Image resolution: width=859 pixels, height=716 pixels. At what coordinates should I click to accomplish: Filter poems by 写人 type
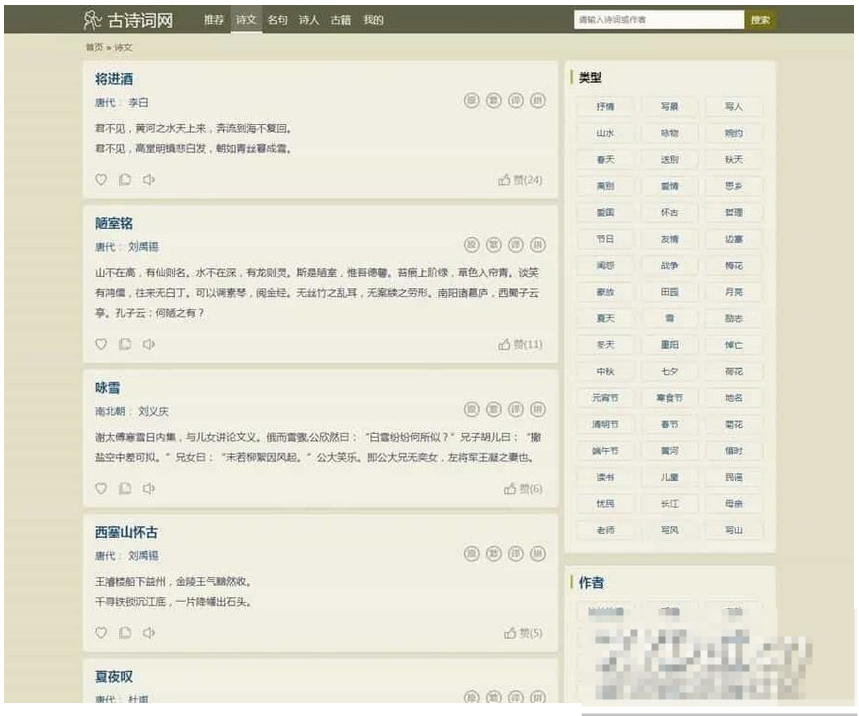click(734, 106)
